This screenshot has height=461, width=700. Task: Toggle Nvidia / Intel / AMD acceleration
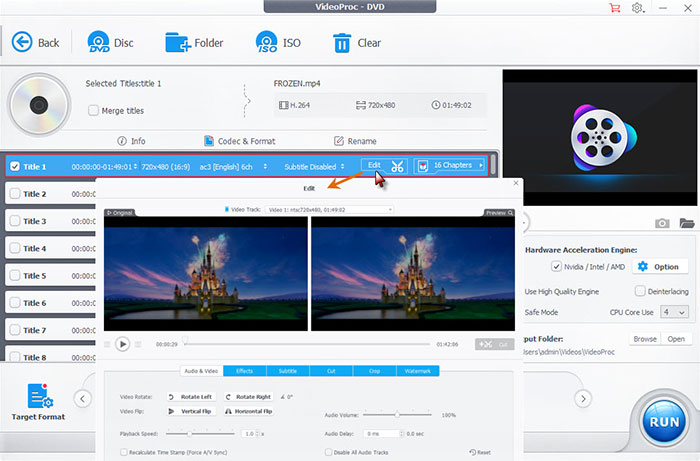click(556, 266)
